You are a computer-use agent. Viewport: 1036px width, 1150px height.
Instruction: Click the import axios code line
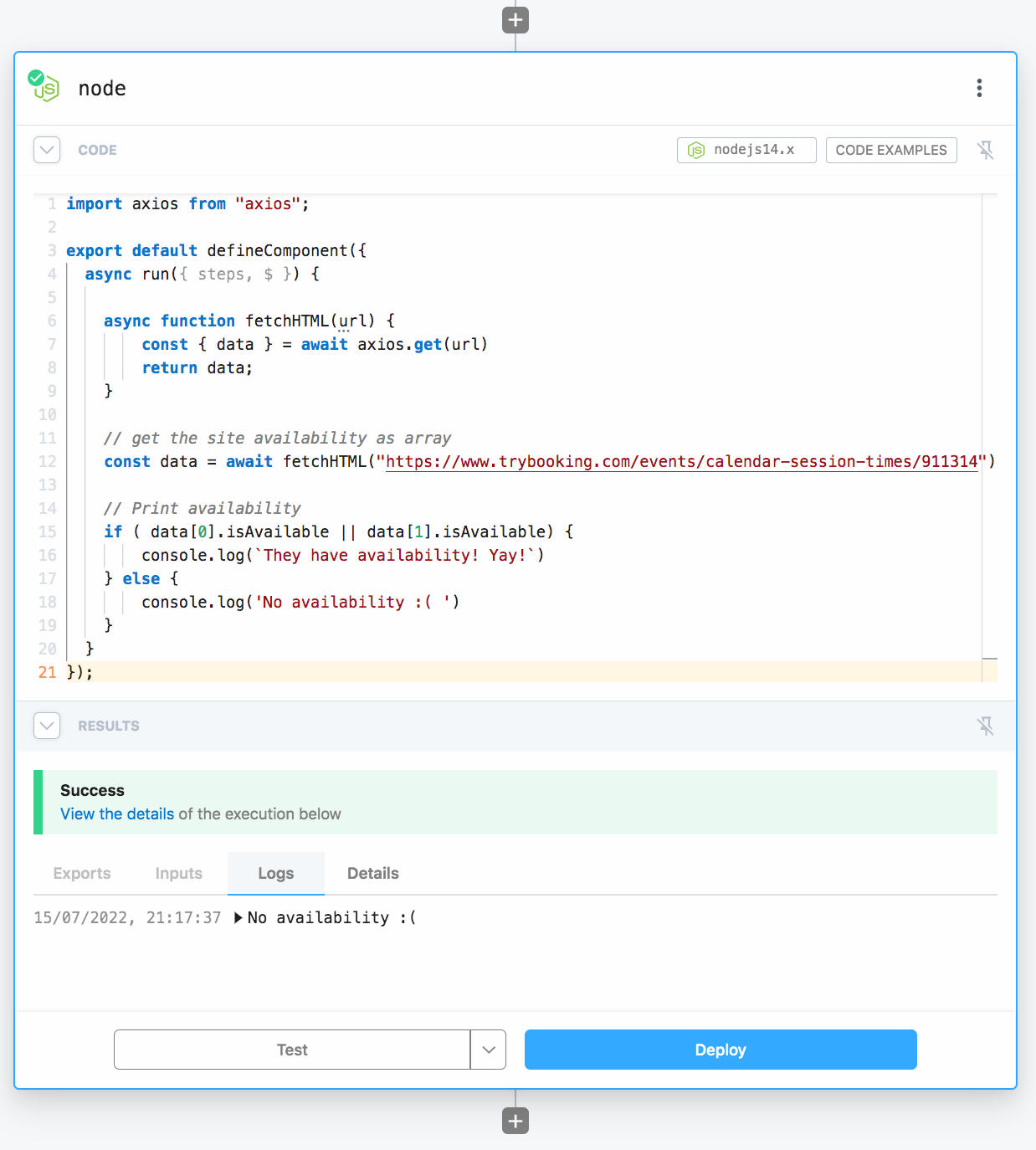coord(188,203)
